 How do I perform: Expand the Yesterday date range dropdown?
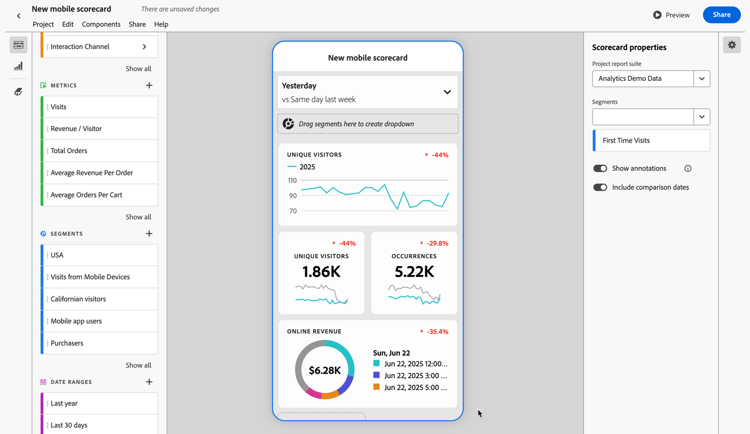pyautogui.click(x=447, y=92)
